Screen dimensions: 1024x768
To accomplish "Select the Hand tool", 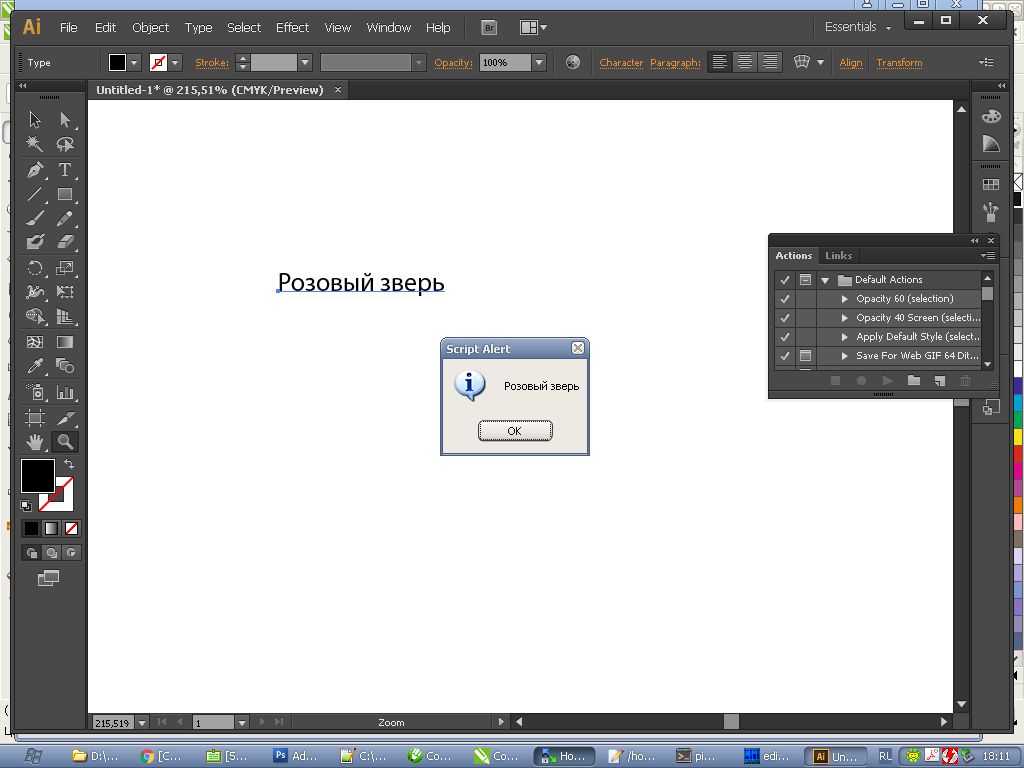I will pyautogui.click(x=35, y=442).
